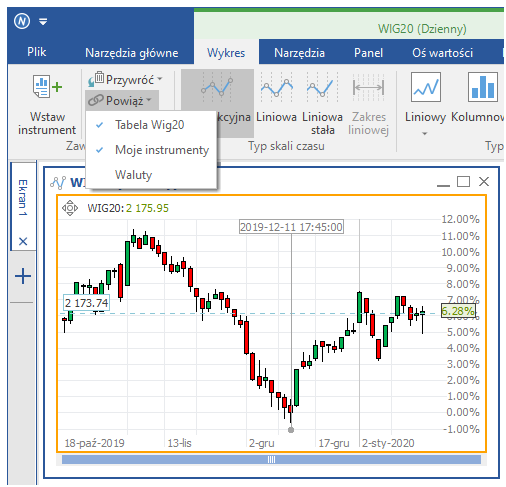
Task: Minimize the WIG20 chart window
Action: (443, 185)
